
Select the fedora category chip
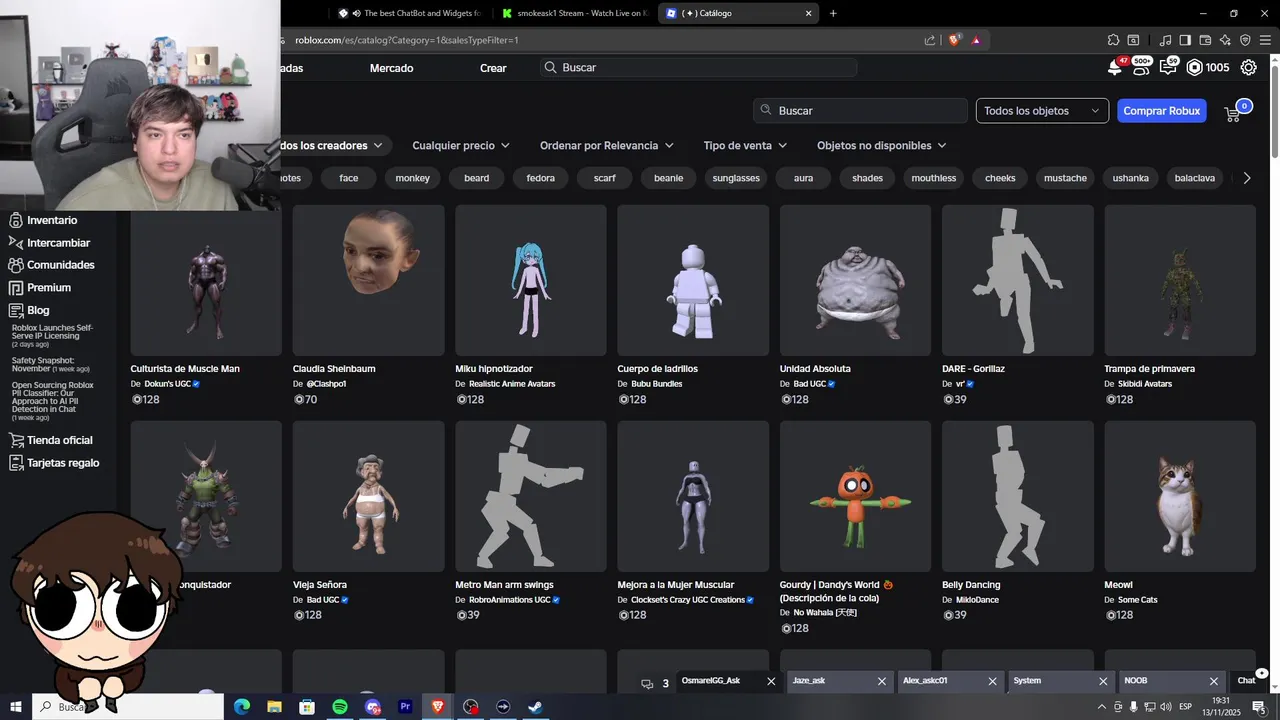(x=541, y=178)
